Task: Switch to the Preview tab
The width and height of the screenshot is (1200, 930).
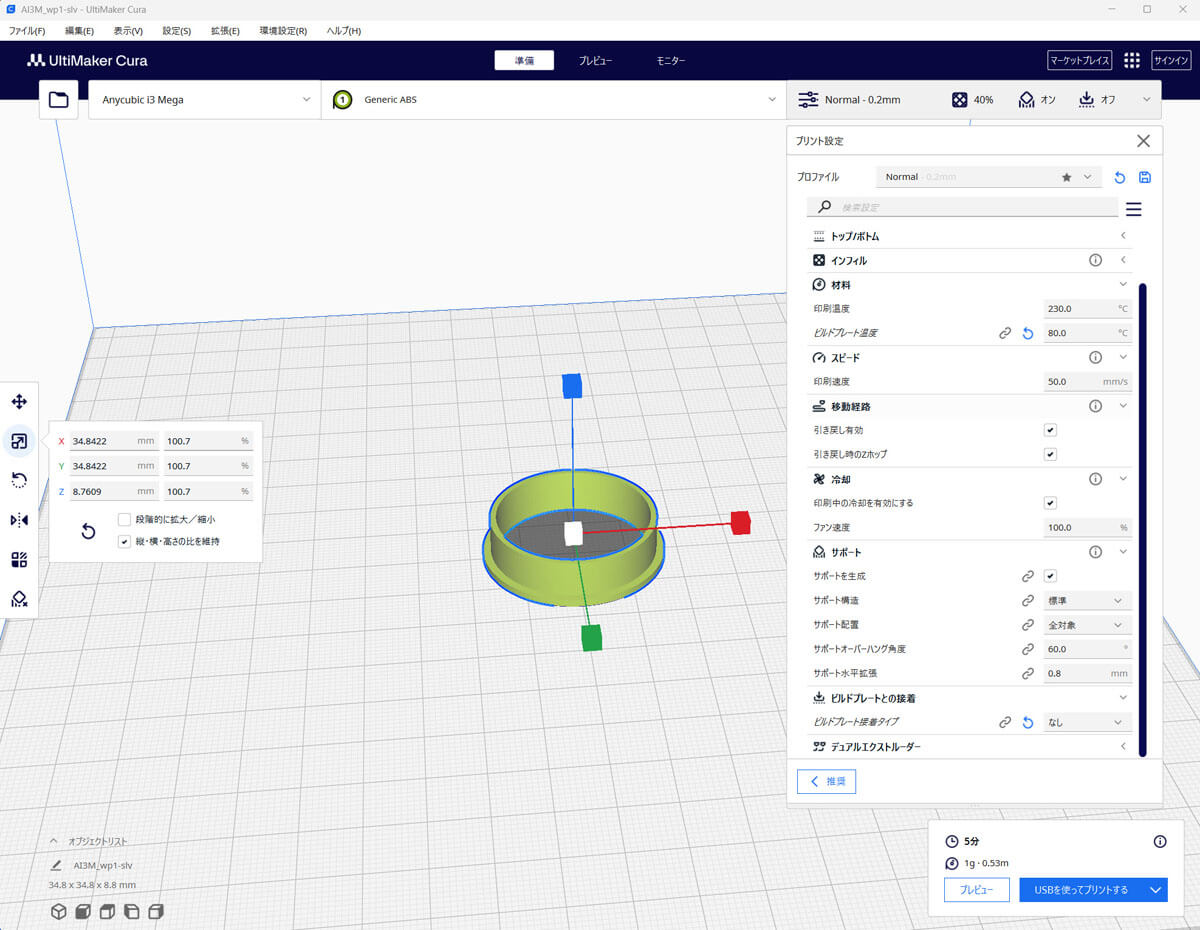Action: (595, 61)
